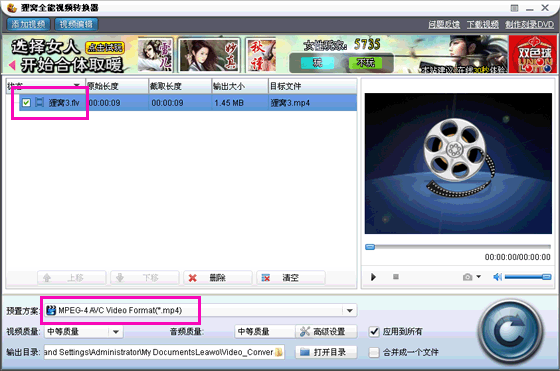Click the 不玩 button in the banner
The width and height of the screenshot is (560, 371).
366,63
